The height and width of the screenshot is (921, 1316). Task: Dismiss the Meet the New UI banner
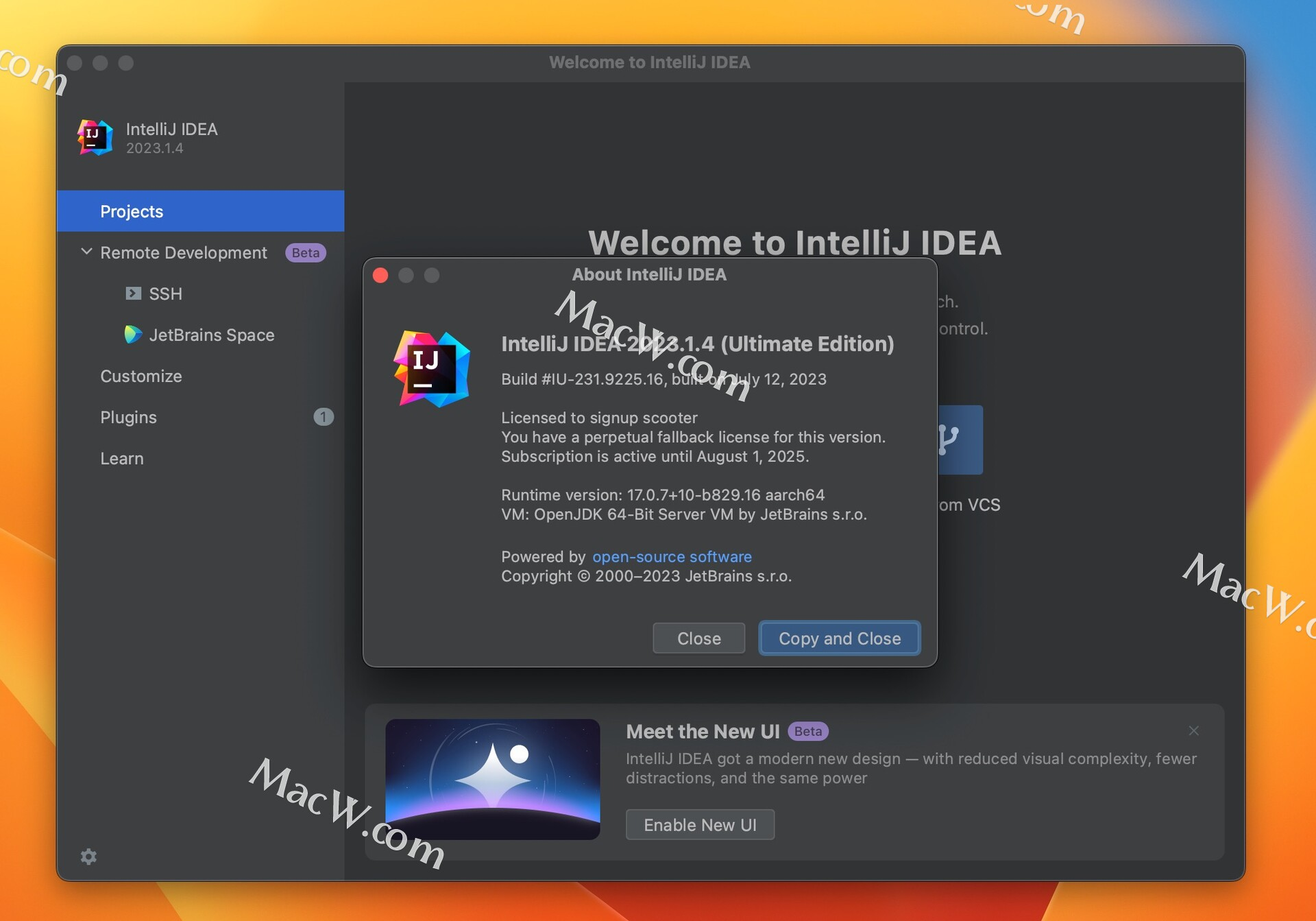[x=1193, y=730]
